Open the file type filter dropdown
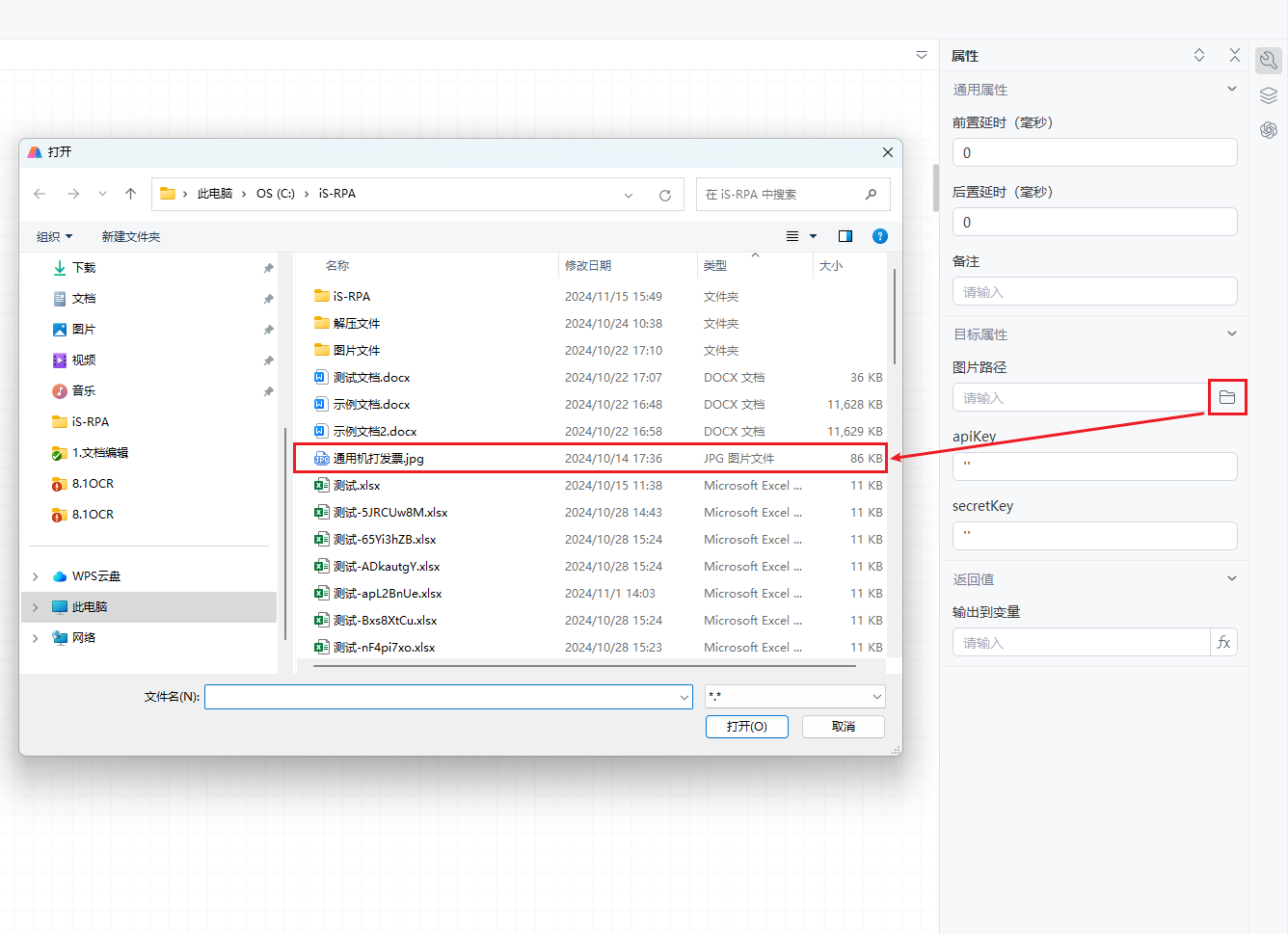Image resolution: width=1288 pixels, height=934 pixels. [877, 697]
